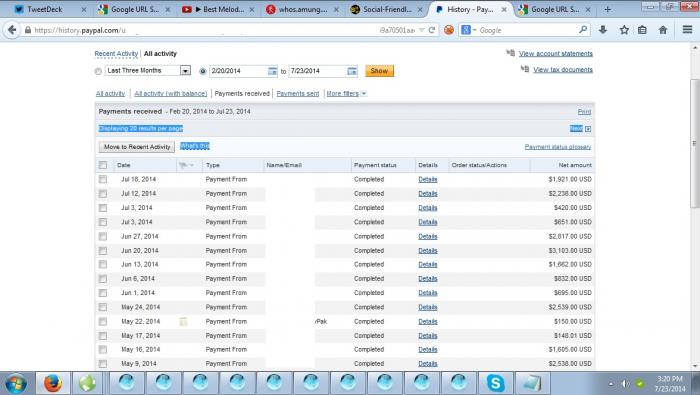Click the green globe taskbar icon
Viewport: 700px width, 395px height.
pos(88,383)
